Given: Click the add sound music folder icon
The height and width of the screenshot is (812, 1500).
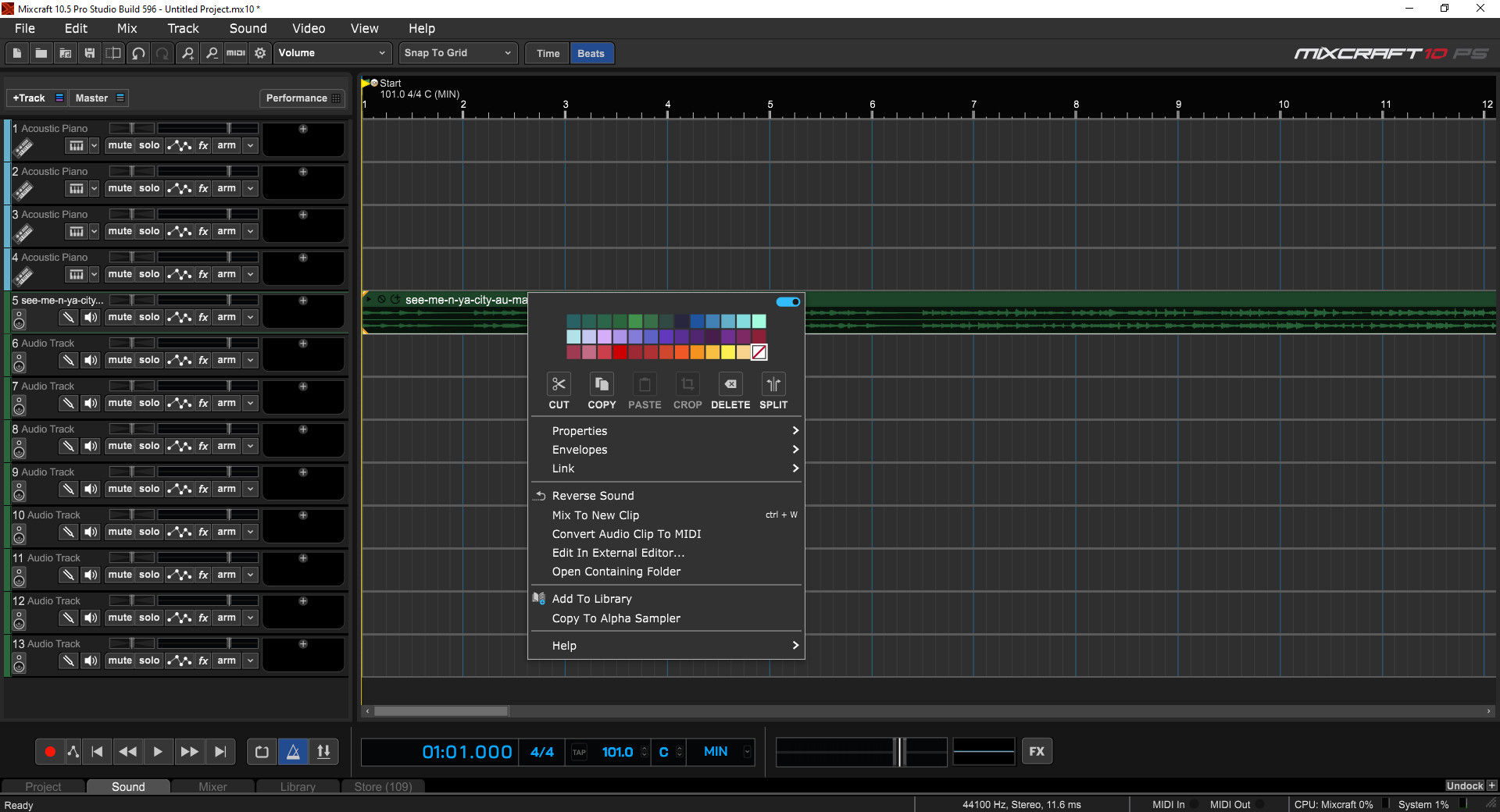Looking at the screenshot, I should click(x=66, y=53).
